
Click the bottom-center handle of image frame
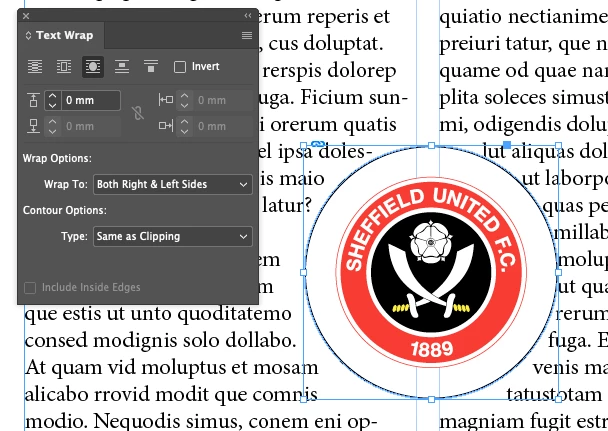431,399
